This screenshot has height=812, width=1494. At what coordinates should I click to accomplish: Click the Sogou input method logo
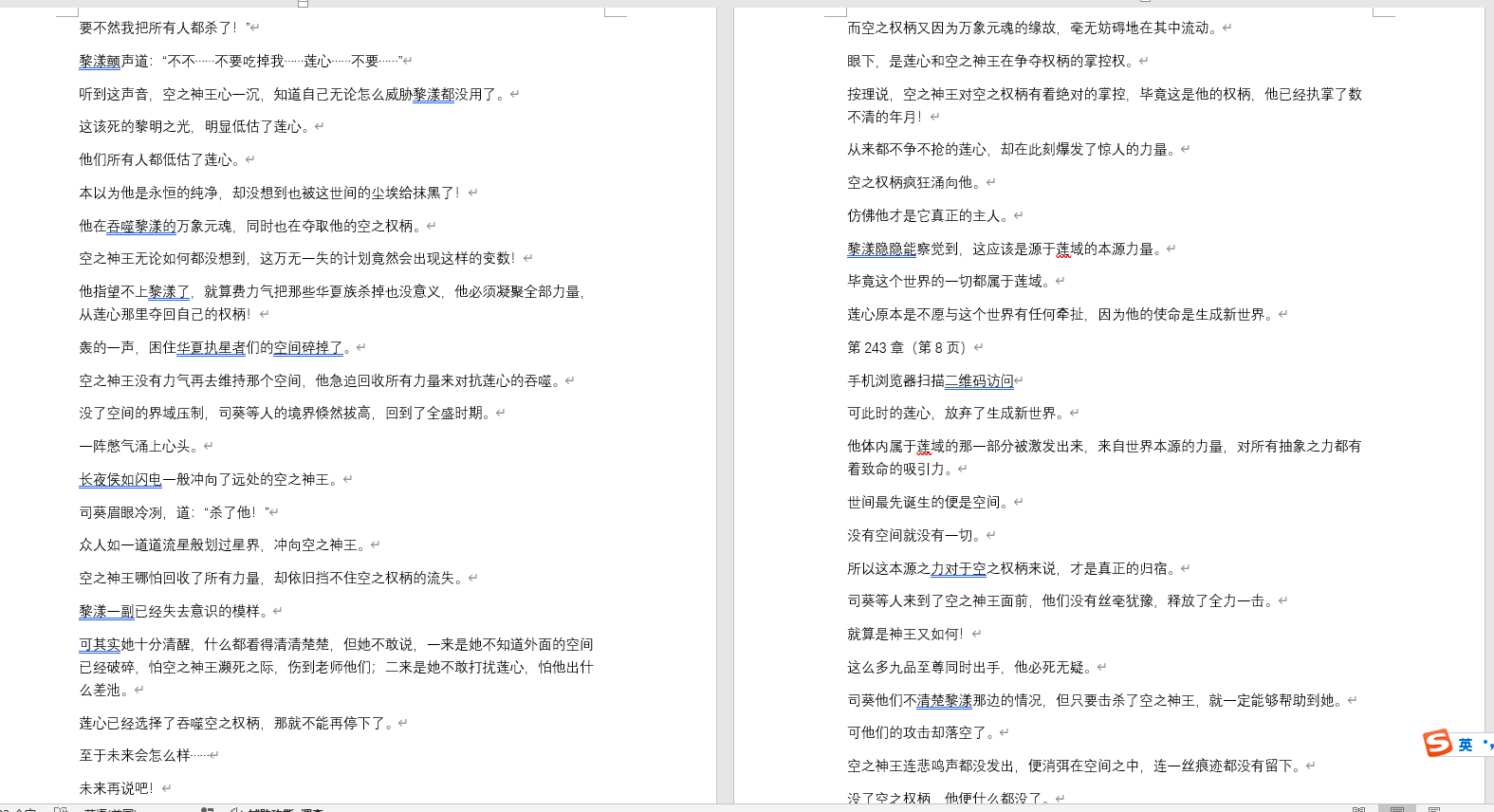(1437, 743)
